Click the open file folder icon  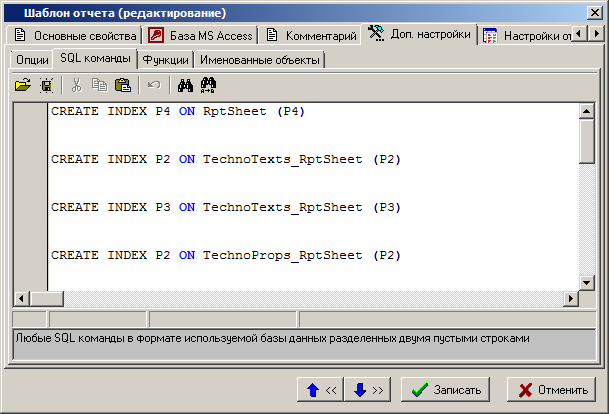tap(22, 86)
